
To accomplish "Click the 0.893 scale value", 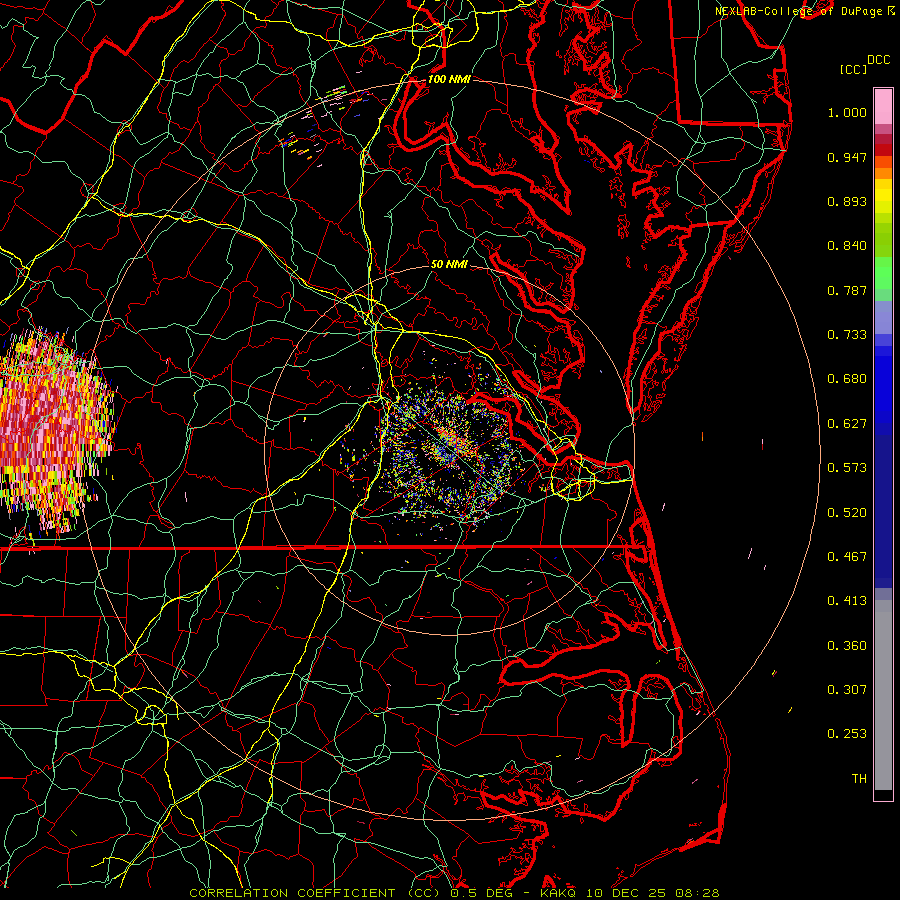I will (x=847, y=201).
